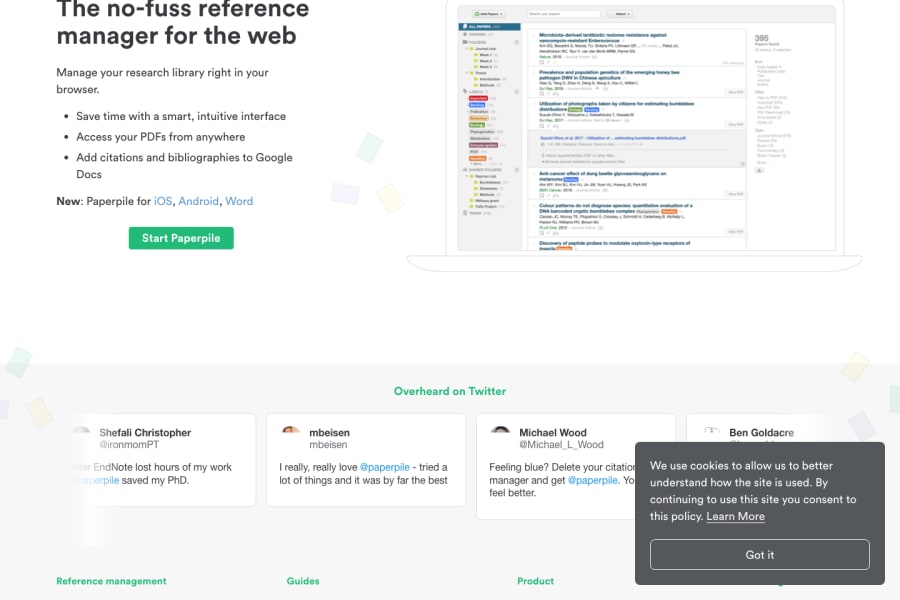Screen dimensions: 900x600
Task: Click the @Michael_L_Wood Twitter handle
Action: 561,444
